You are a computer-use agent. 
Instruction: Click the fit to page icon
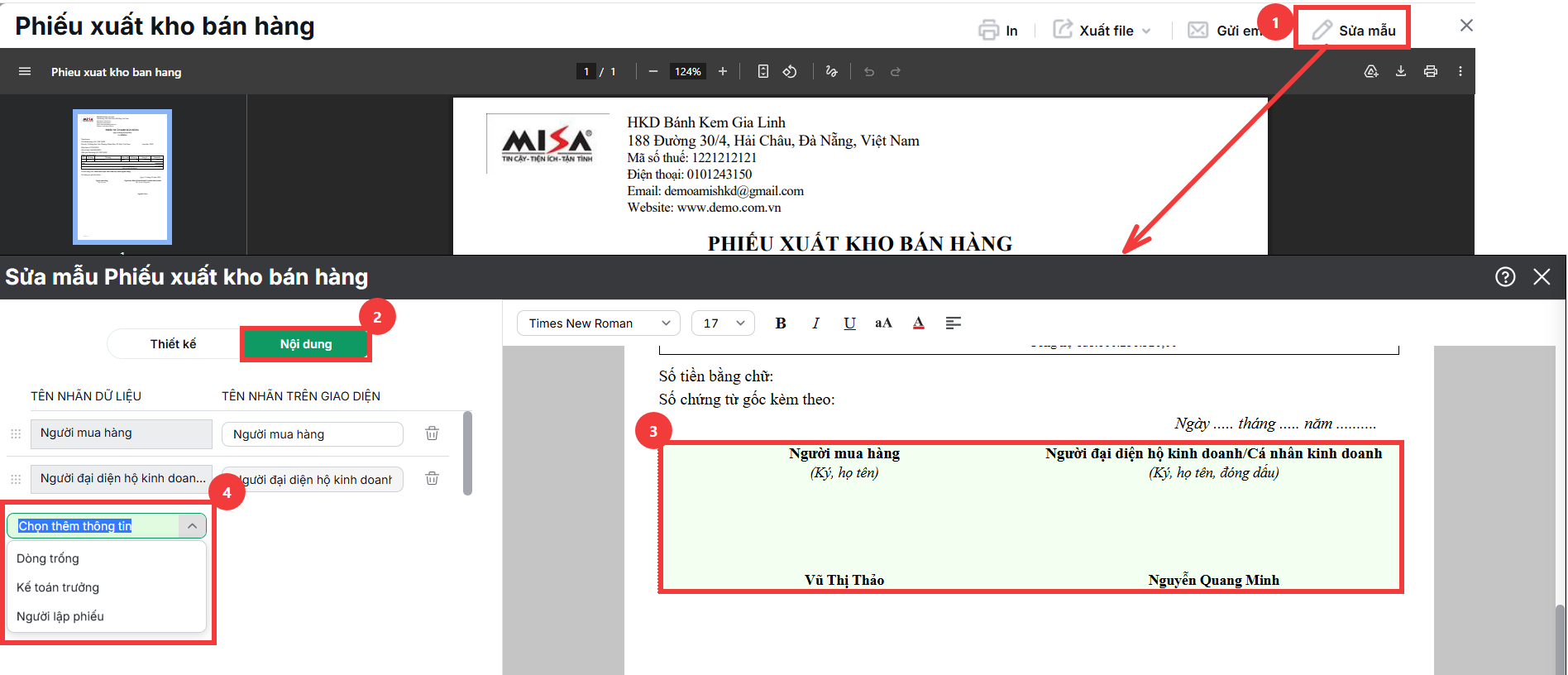(x=763, y=71)
